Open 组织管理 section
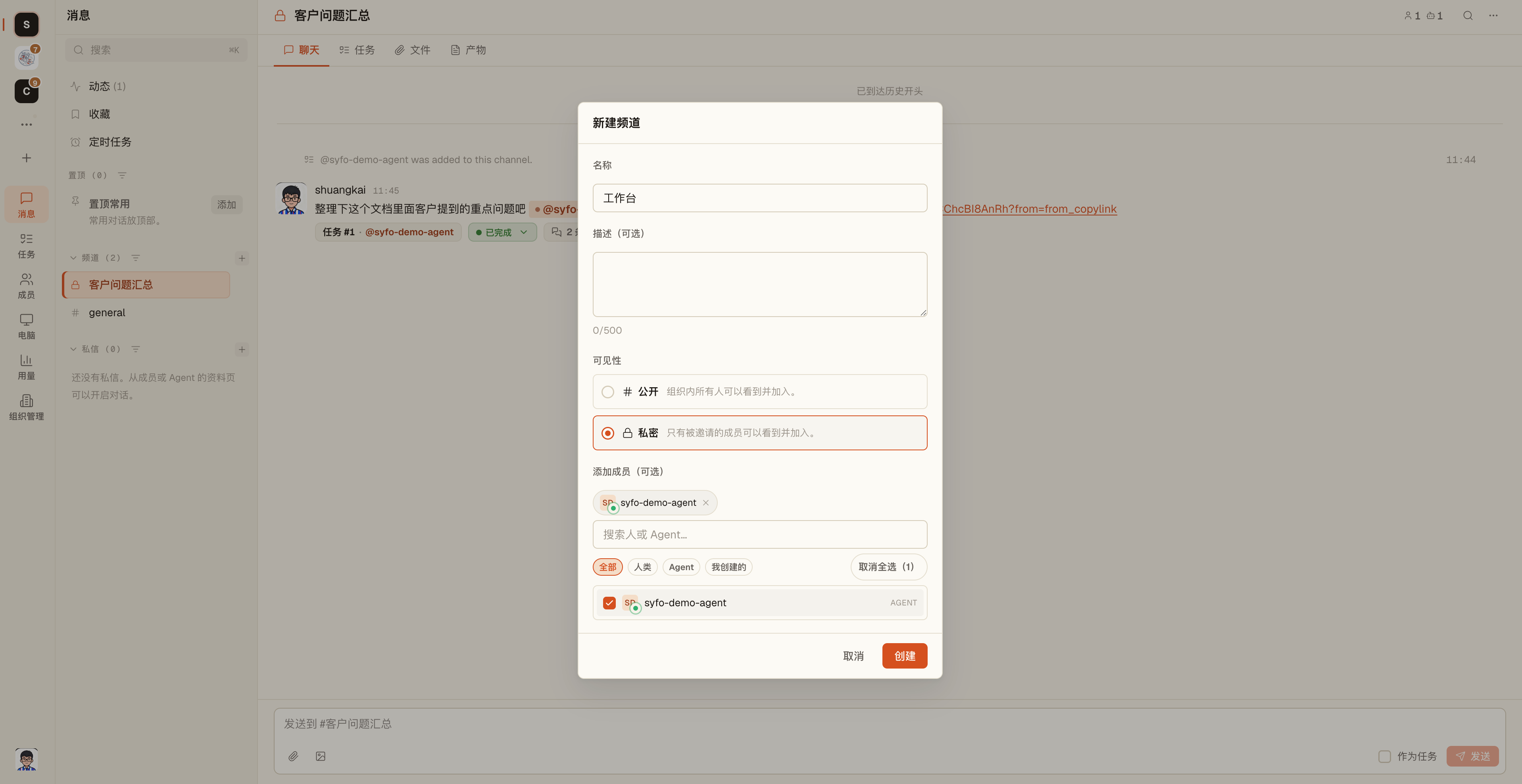This screenshot has width=1522, height=784. pyautogui.click(x=26, y=407)
